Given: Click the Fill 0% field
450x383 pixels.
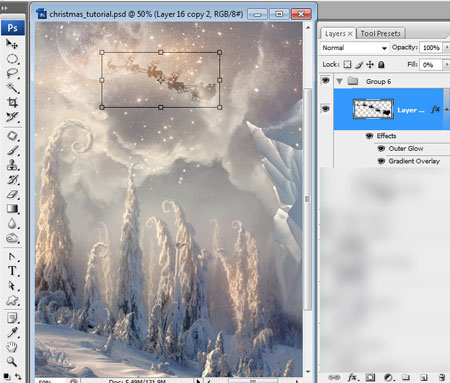Looking at the screenshot, I should pos(431,64).
